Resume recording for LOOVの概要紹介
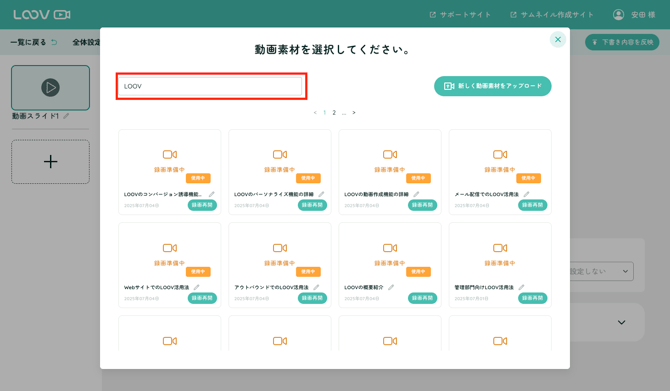This screenshot has width=670, height=391. [x=423, y=298]
